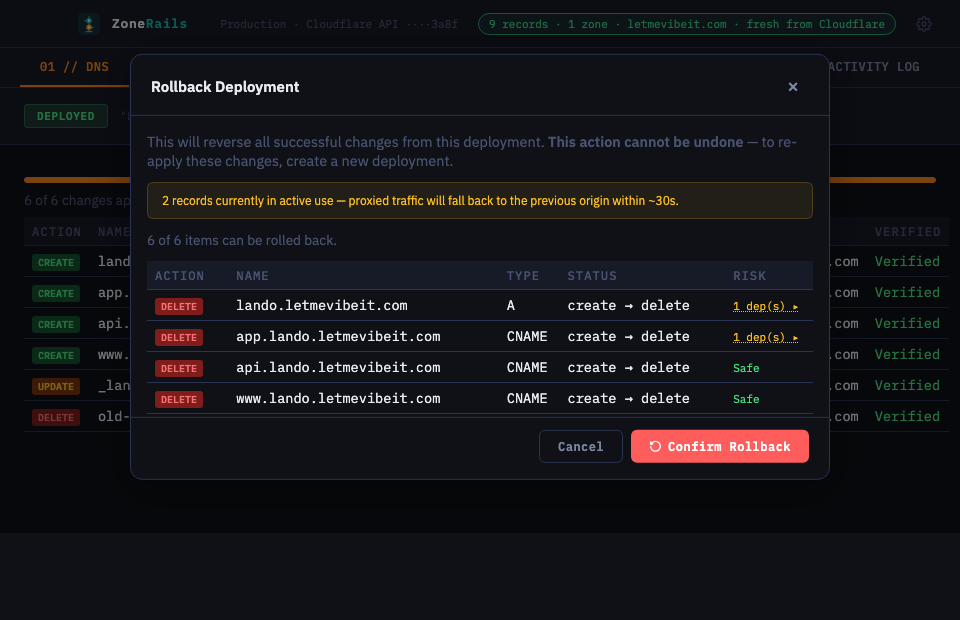Click the active-use warning banner

(479, 200)
